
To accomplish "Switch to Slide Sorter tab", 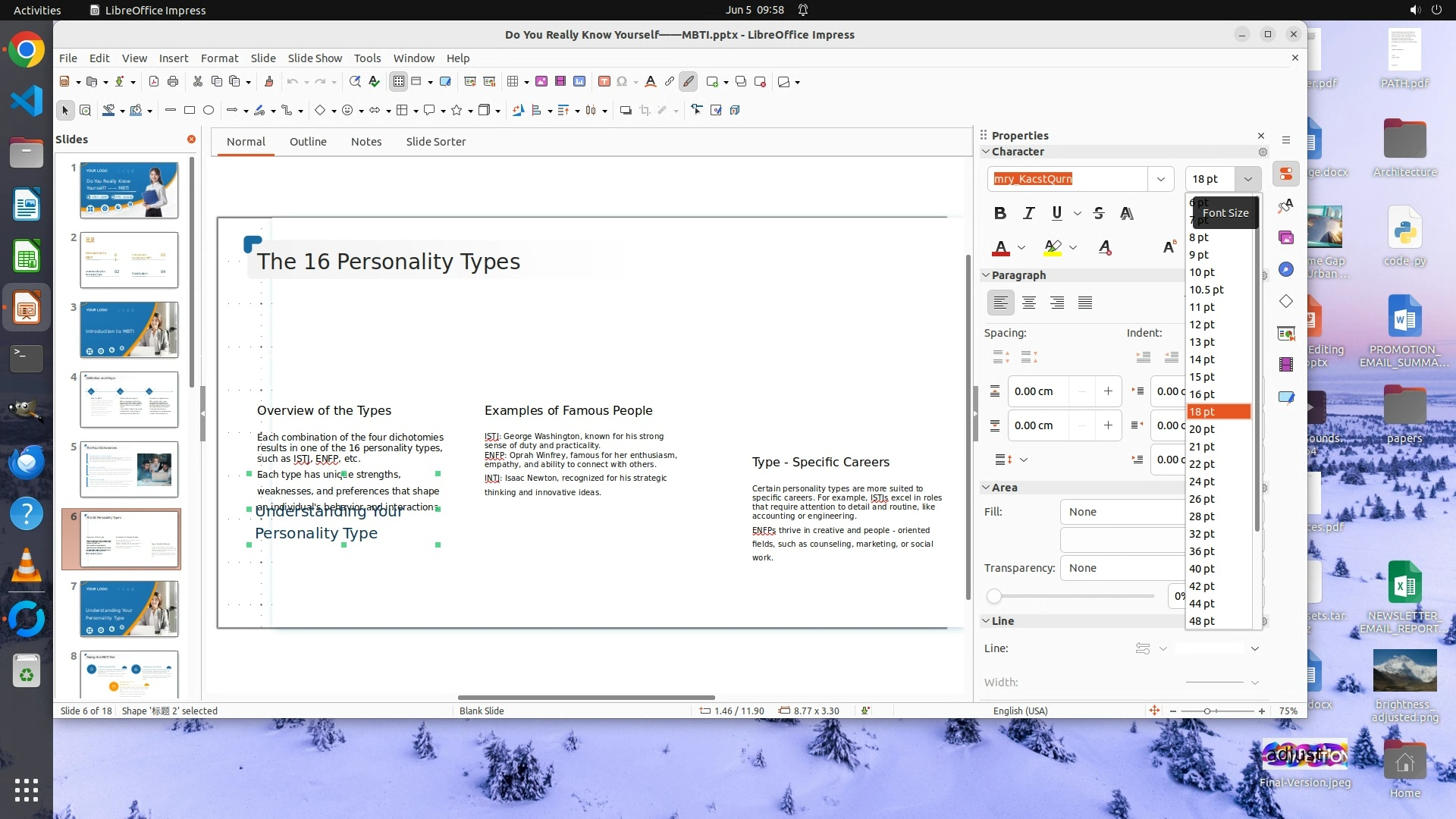I will coord(435,142).
